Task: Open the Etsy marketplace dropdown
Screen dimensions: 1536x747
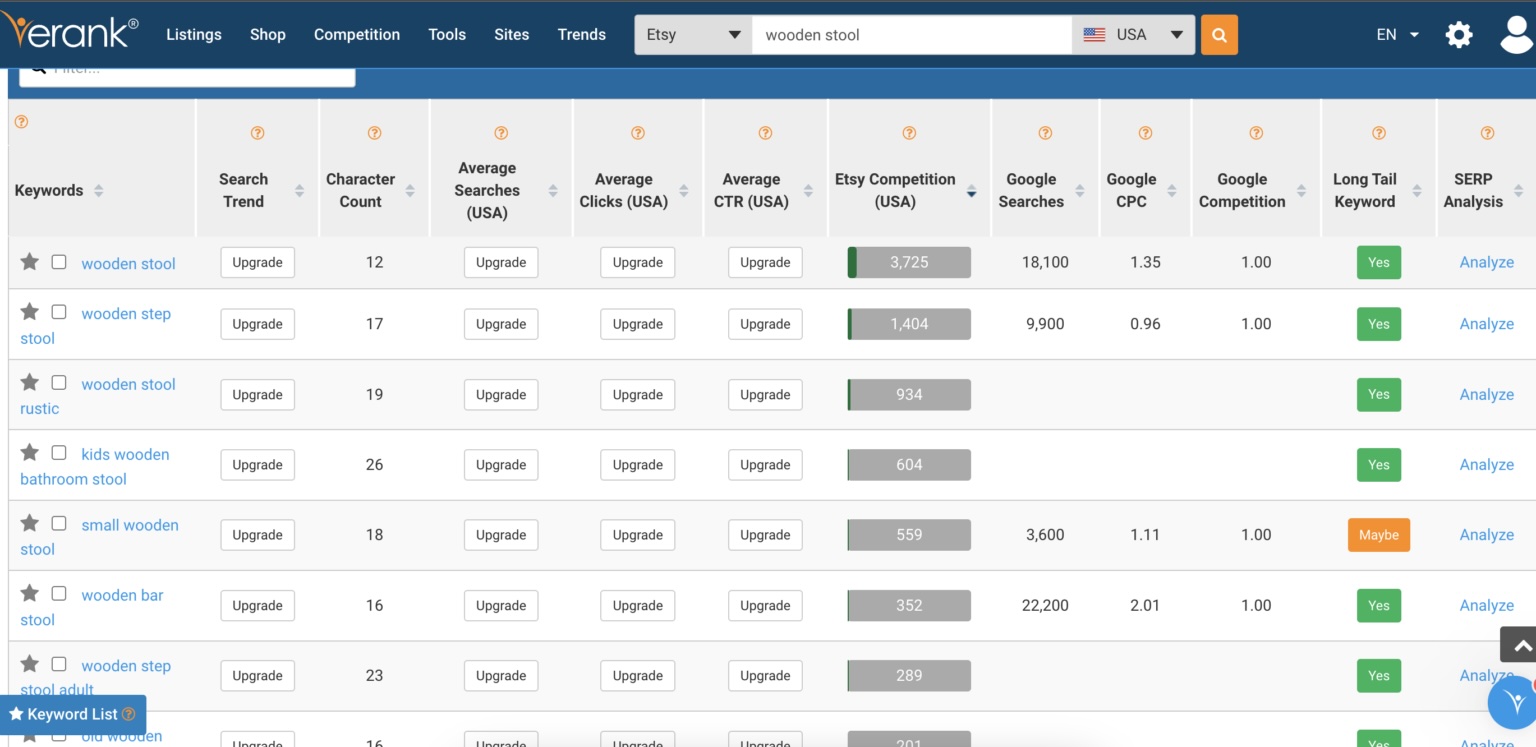Action: point(693,35)
